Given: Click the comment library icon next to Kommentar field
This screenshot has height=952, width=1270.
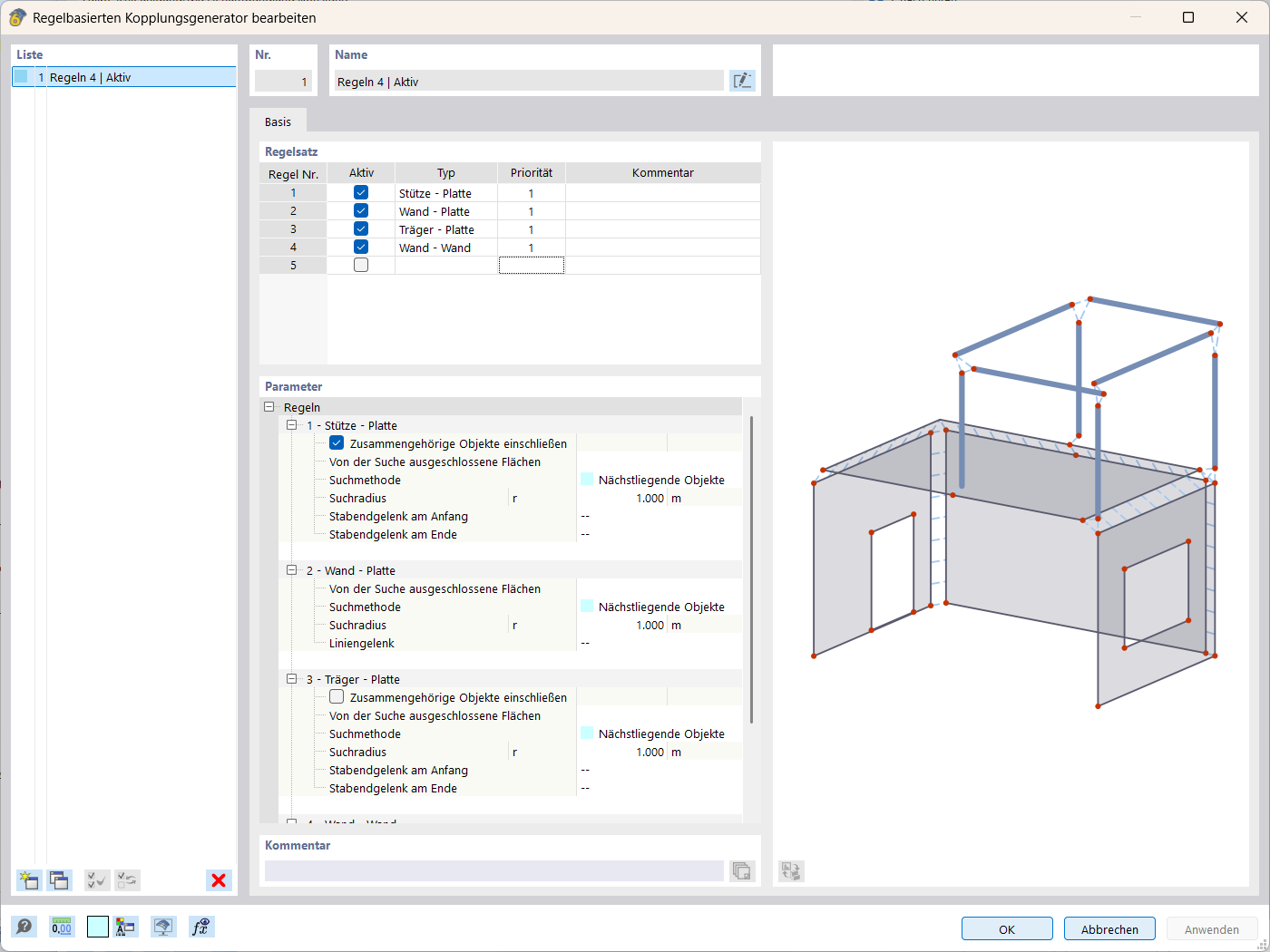Looking at the screenshot, I should [x=742, y=871].
